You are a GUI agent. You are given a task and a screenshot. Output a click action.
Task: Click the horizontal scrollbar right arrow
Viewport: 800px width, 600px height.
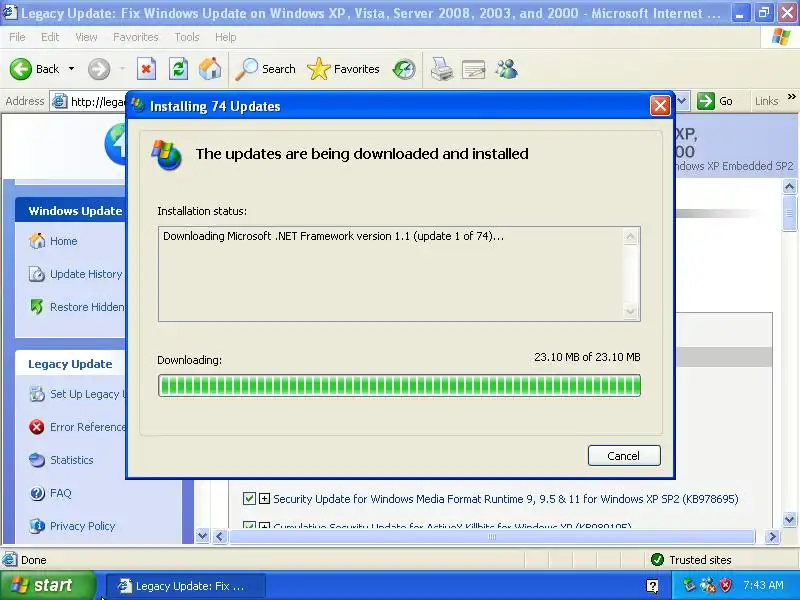coord(772,536)
